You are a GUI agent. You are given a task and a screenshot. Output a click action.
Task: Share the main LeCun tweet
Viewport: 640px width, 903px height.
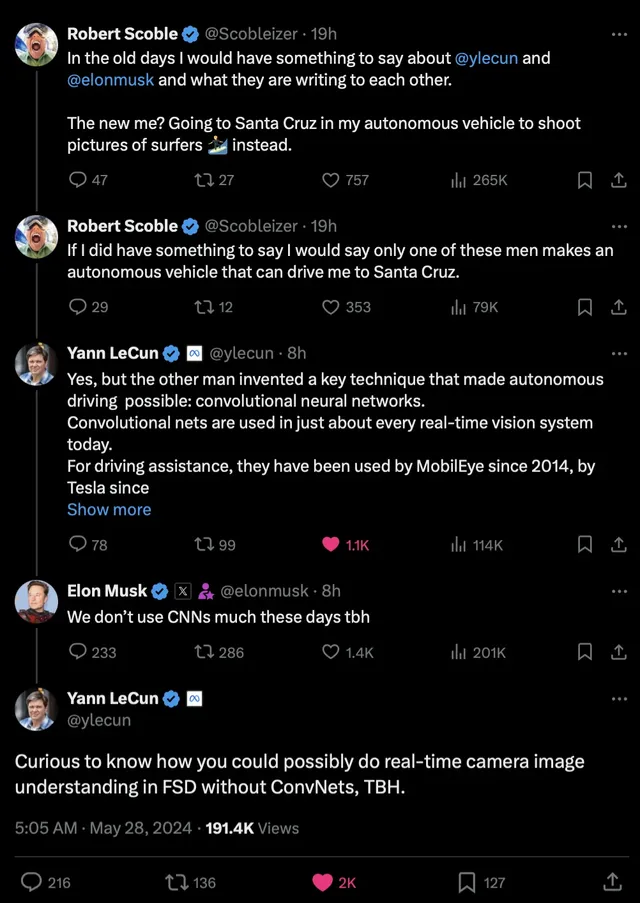point(612,882)
